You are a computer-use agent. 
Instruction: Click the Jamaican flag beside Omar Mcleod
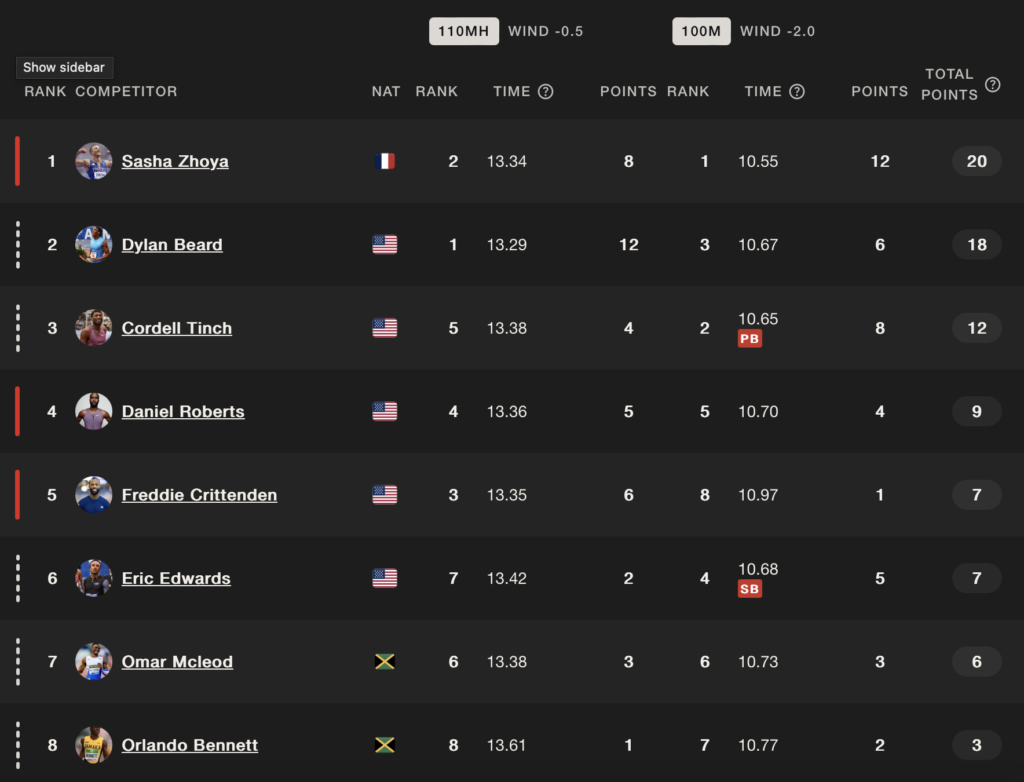point(385,661)
